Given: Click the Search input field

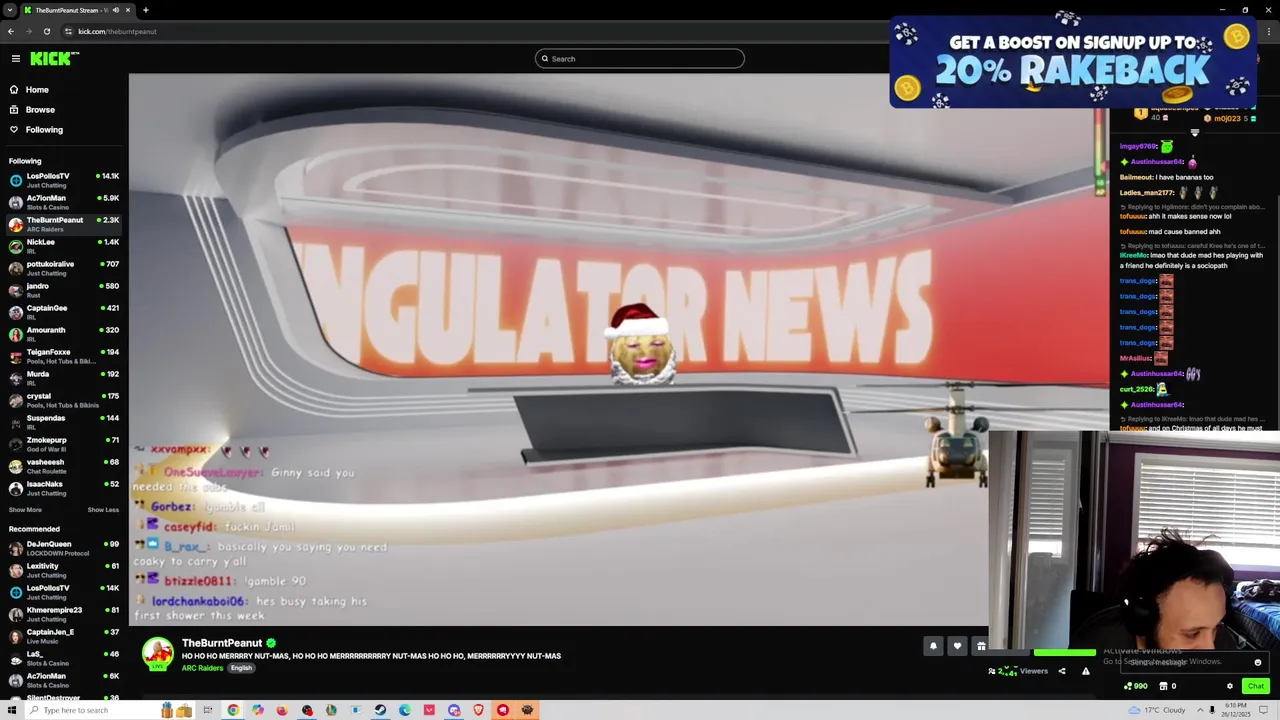Looking at the screenshot, I should tap(640, 59).
